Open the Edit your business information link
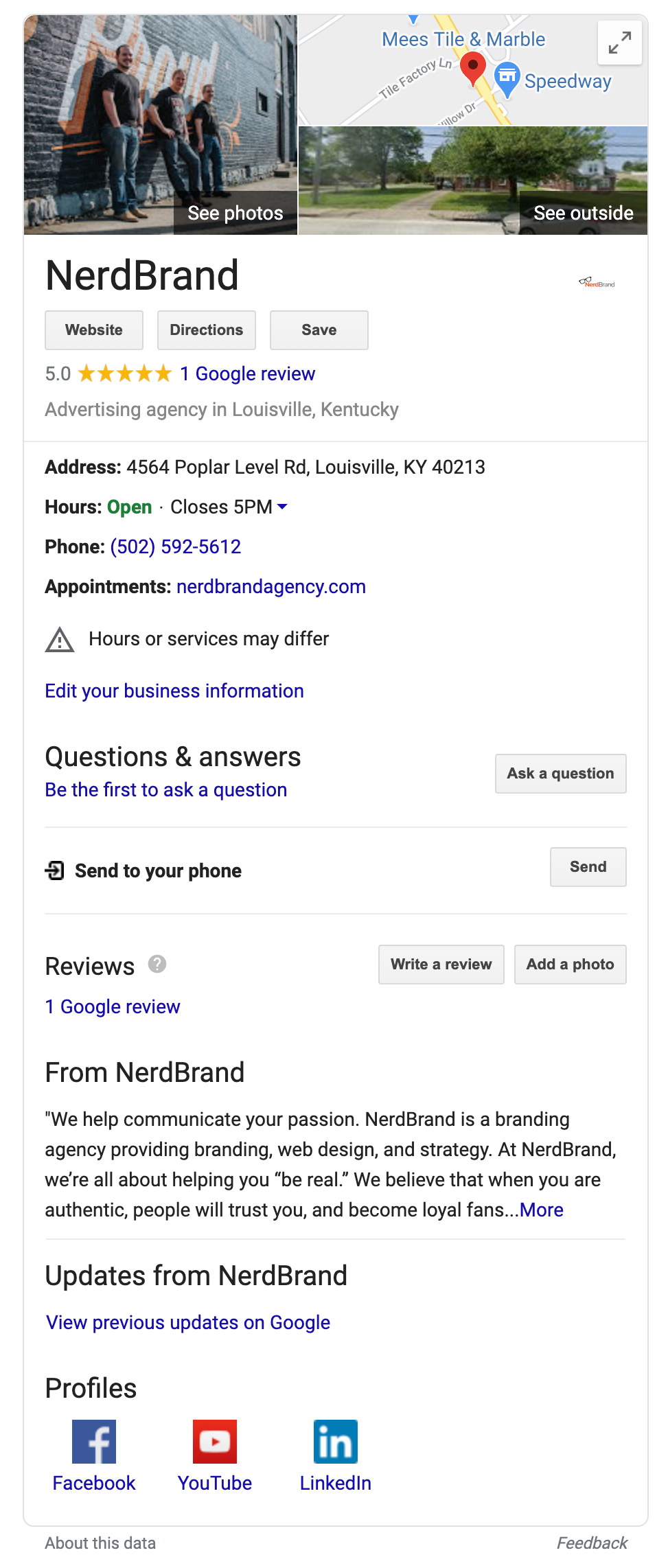Viewport: 668px width, 1568px height. [x=174, y=691]
